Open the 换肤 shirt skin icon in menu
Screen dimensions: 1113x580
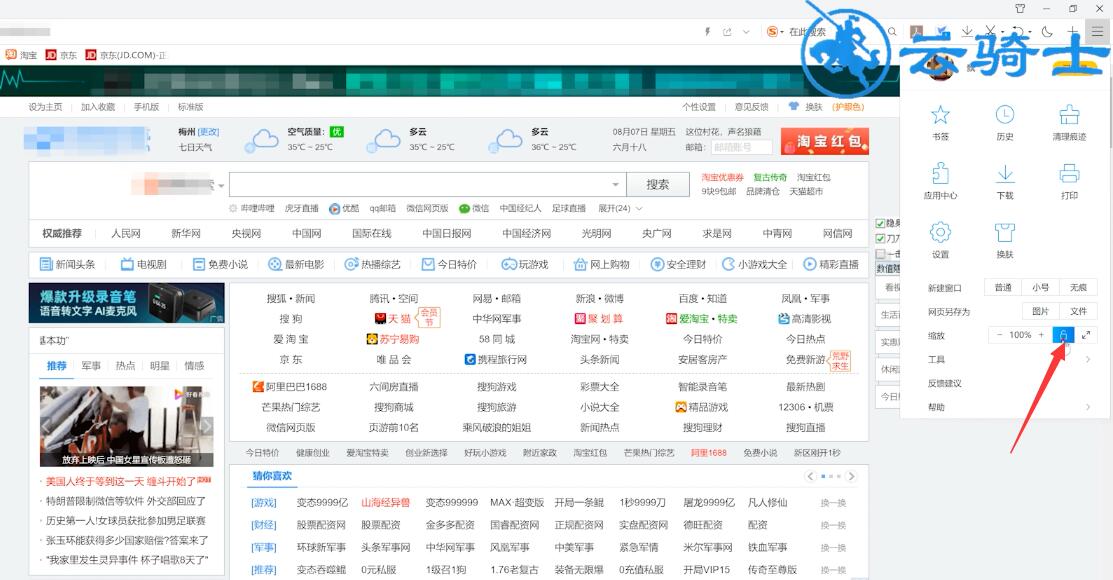(1004, 232)
